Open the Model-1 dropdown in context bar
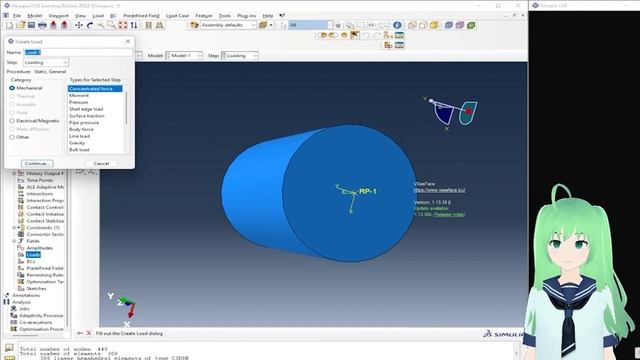 pyautogui.click(x=184, y=56)
